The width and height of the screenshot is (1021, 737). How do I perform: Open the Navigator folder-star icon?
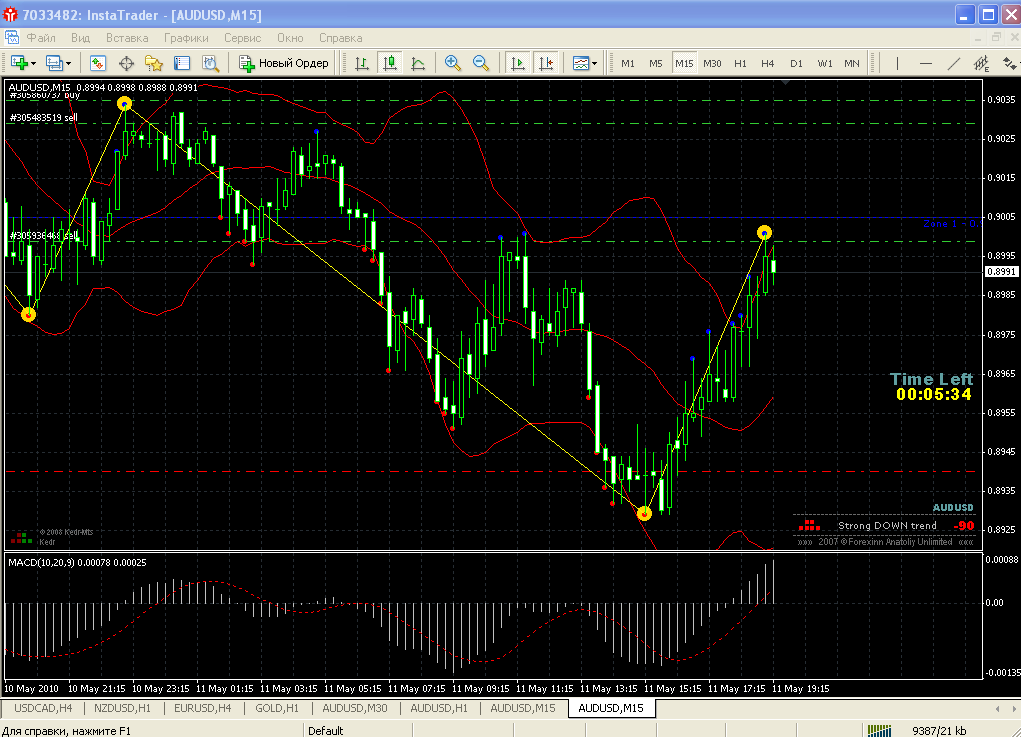click(154, 63)
